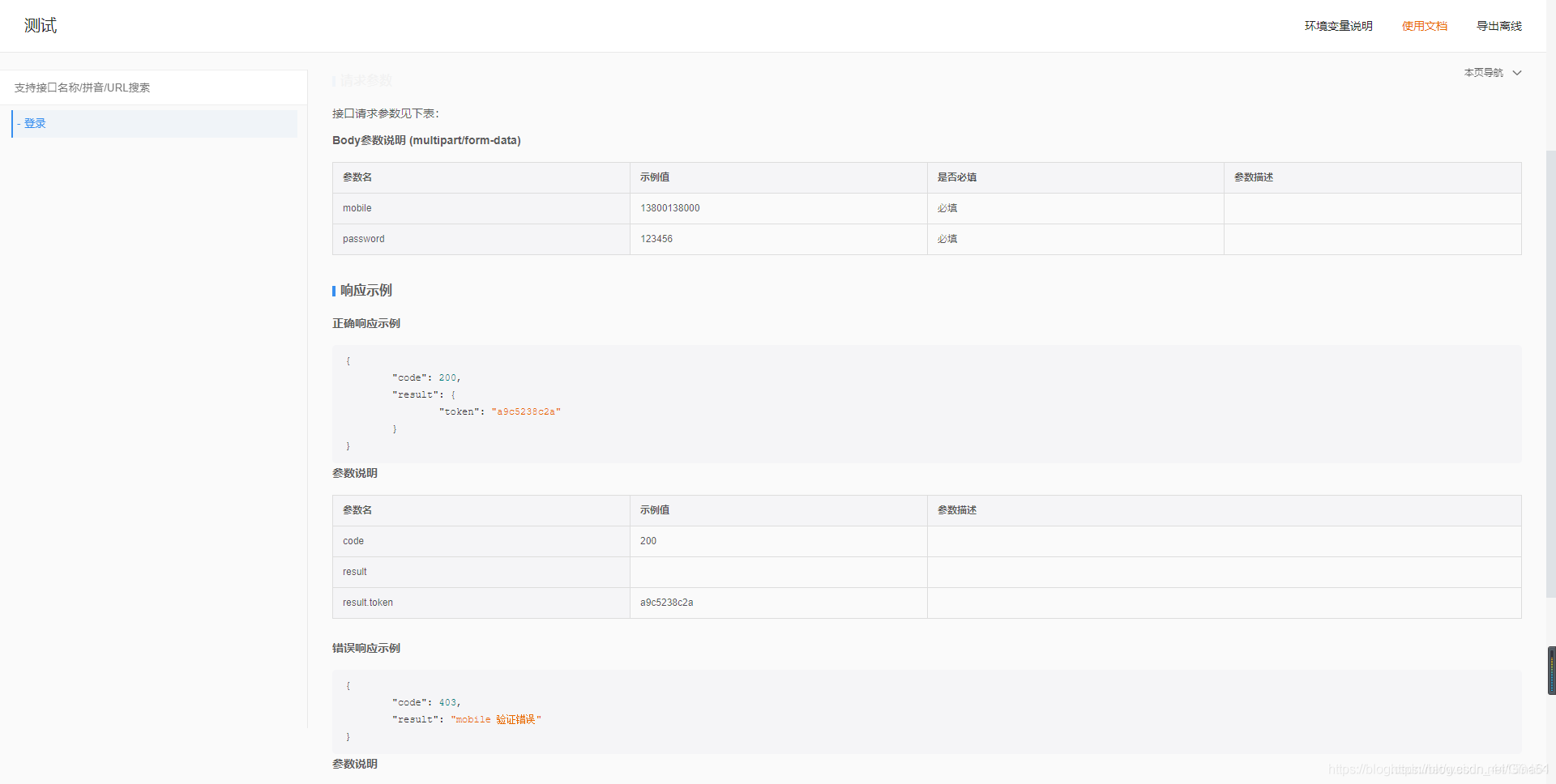Click the 200 value in response table
This screenshot has height=784, width=1556.
pos(648,541)
